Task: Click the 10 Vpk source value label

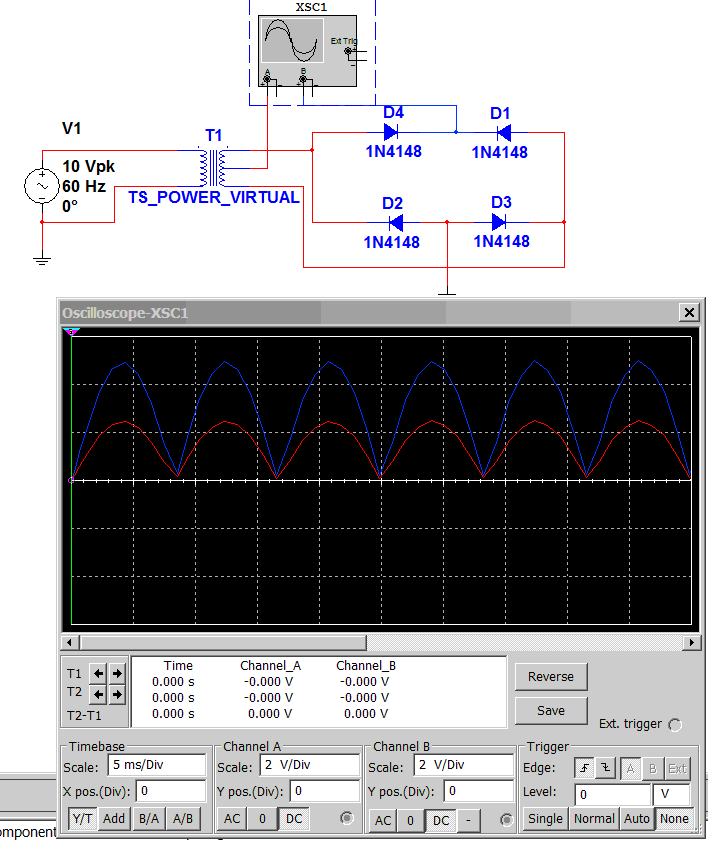Action: click(89, 166)
